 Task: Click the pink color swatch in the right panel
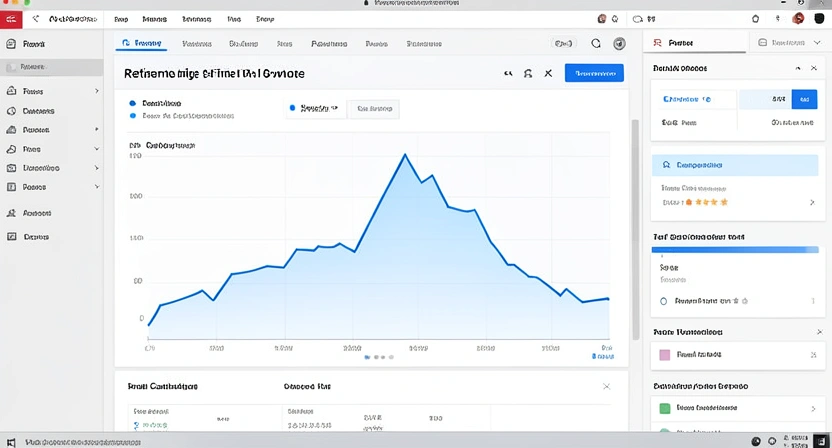point(662,354)
